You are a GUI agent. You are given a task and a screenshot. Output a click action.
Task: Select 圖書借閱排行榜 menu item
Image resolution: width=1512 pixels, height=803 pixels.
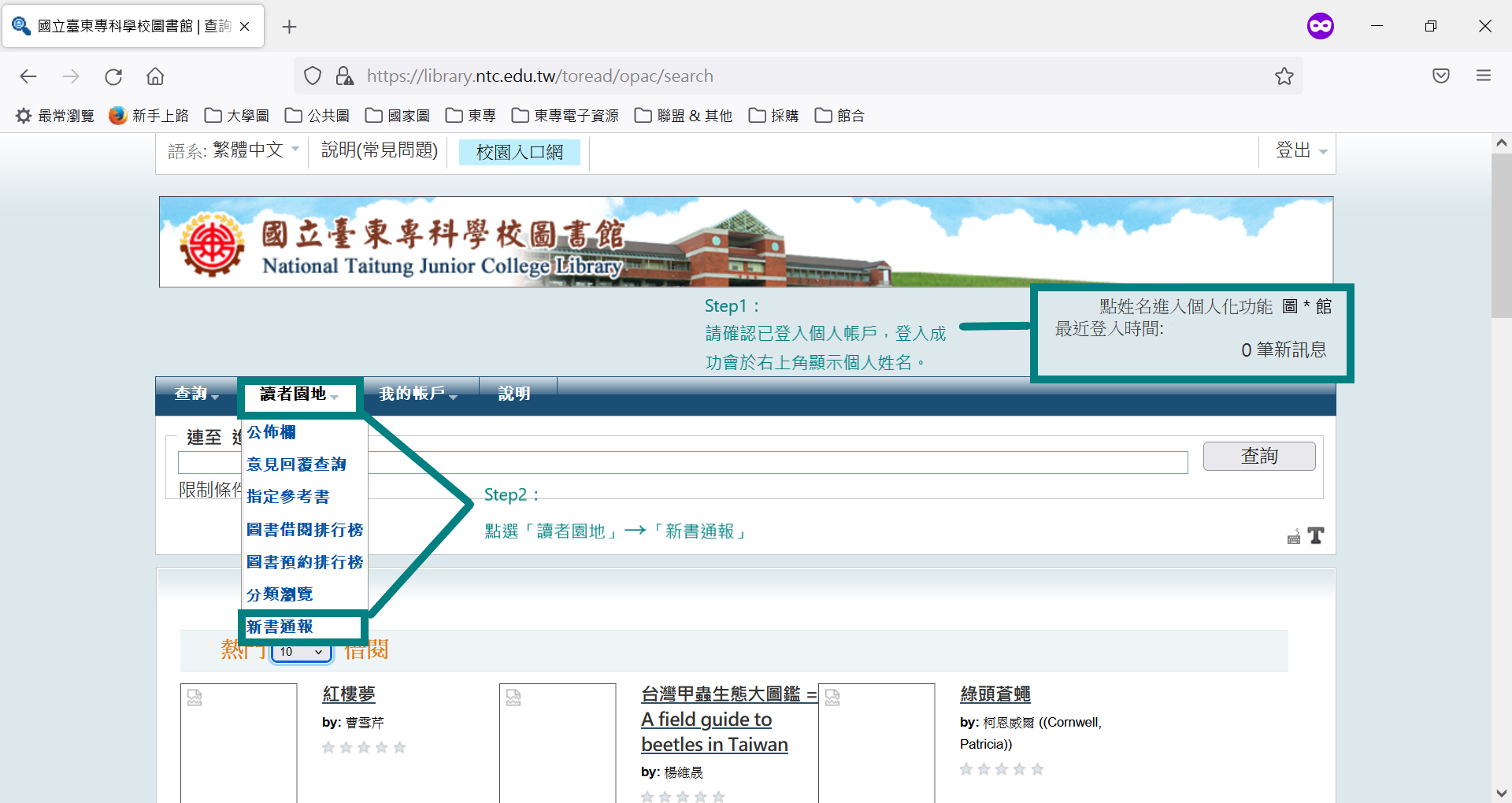305,530
